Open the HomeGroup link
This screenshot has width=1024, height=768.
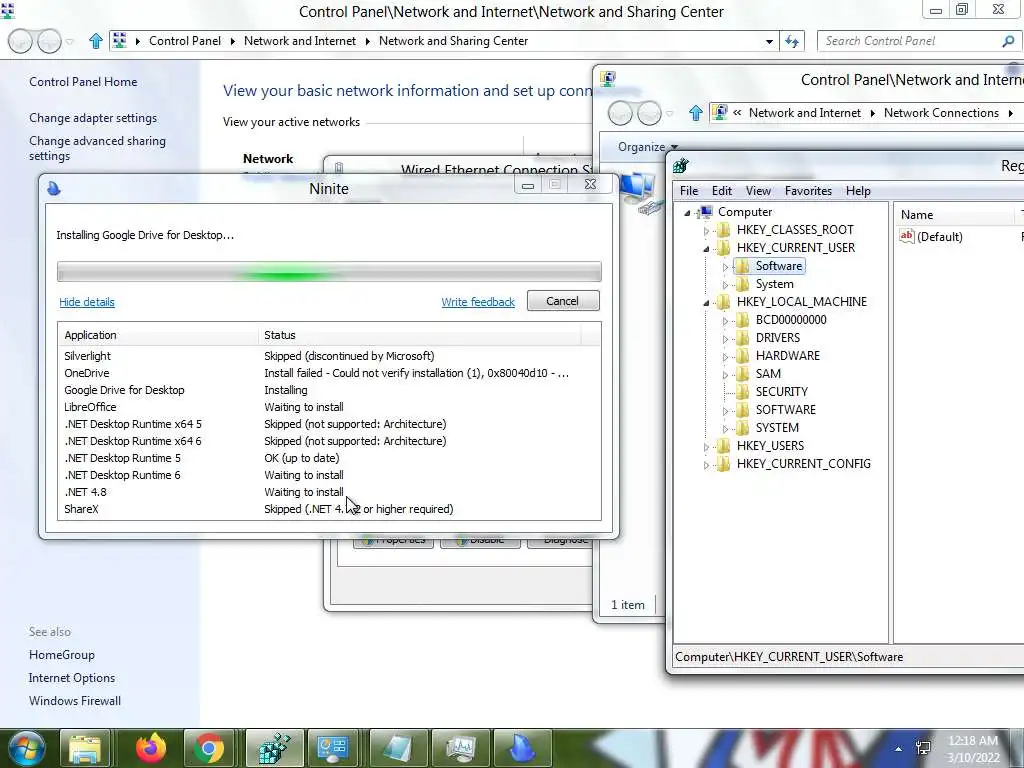click(x=61, y=654)
